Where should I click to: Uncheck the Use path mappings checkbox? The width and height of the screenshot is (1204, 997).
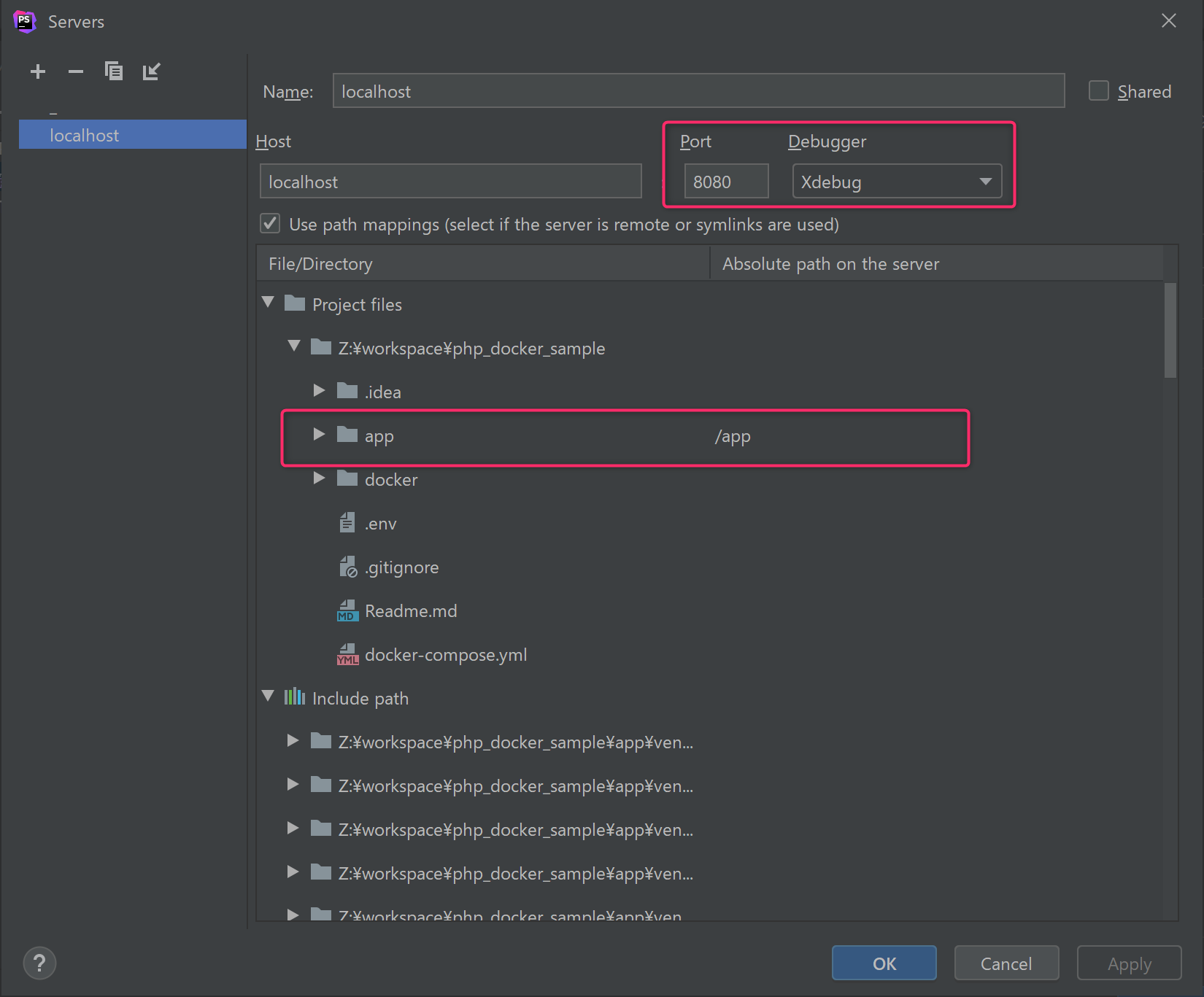pos(271,224)
